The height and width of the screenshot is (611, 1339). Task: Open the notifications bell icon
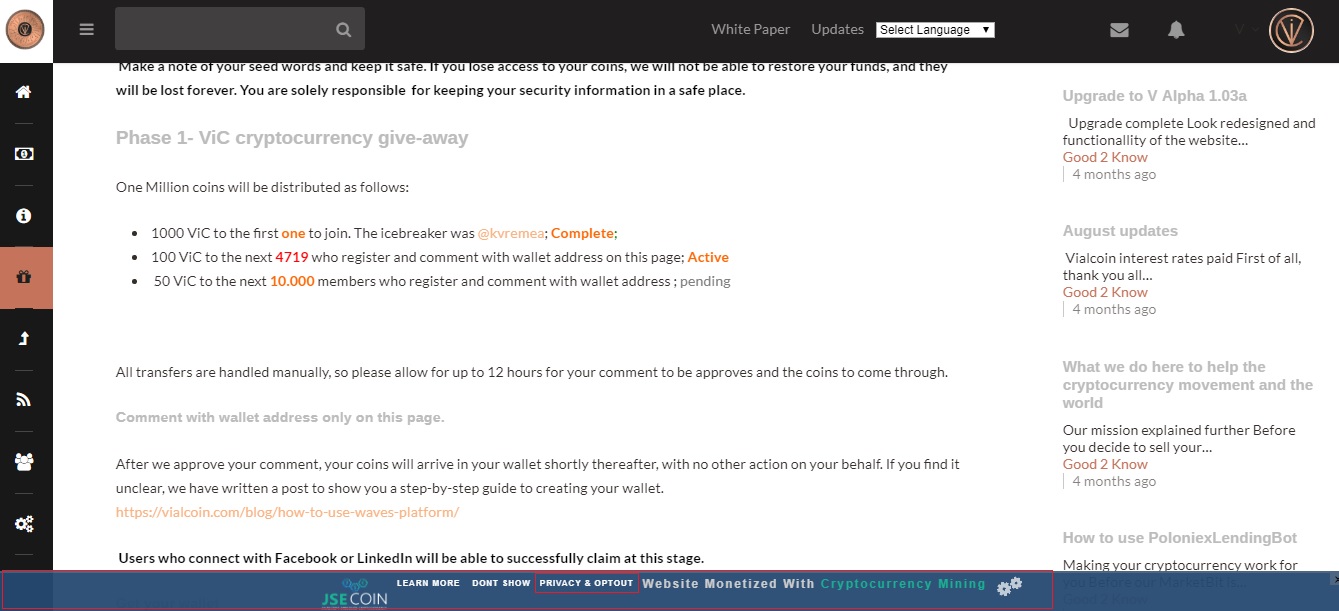(1176, 30)
